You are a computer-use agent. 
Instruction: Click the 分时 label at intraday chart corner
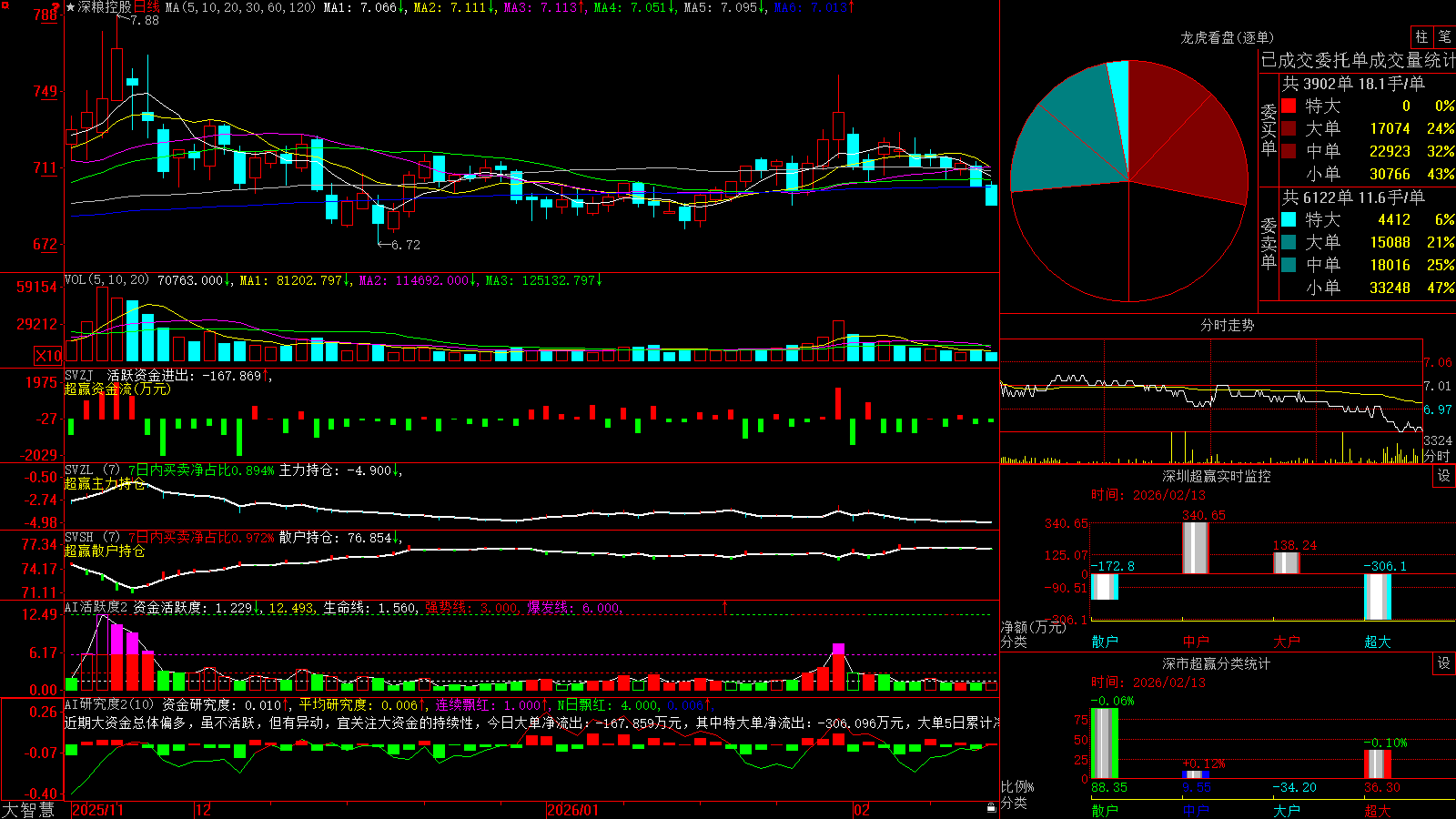[1437, 456]
